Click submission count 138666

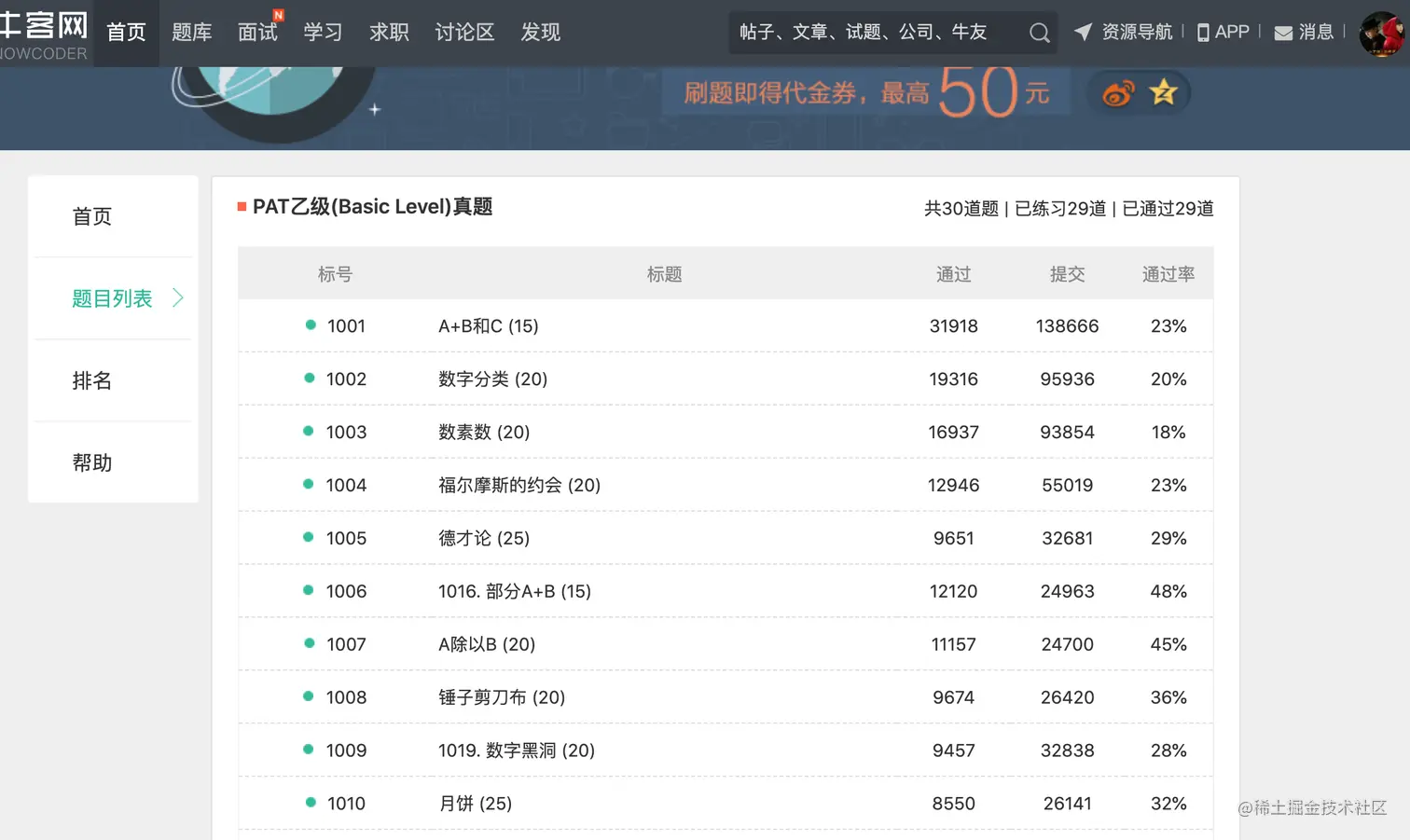pos(1068,326)
